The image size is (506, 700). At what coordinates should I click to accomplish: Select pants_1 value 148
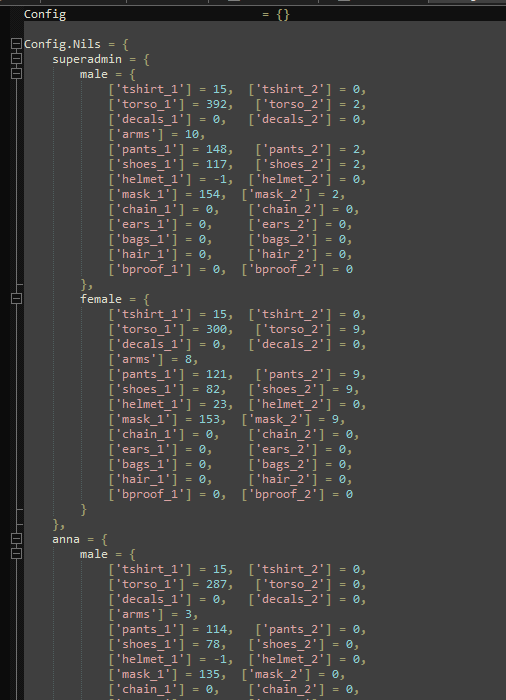216,150
